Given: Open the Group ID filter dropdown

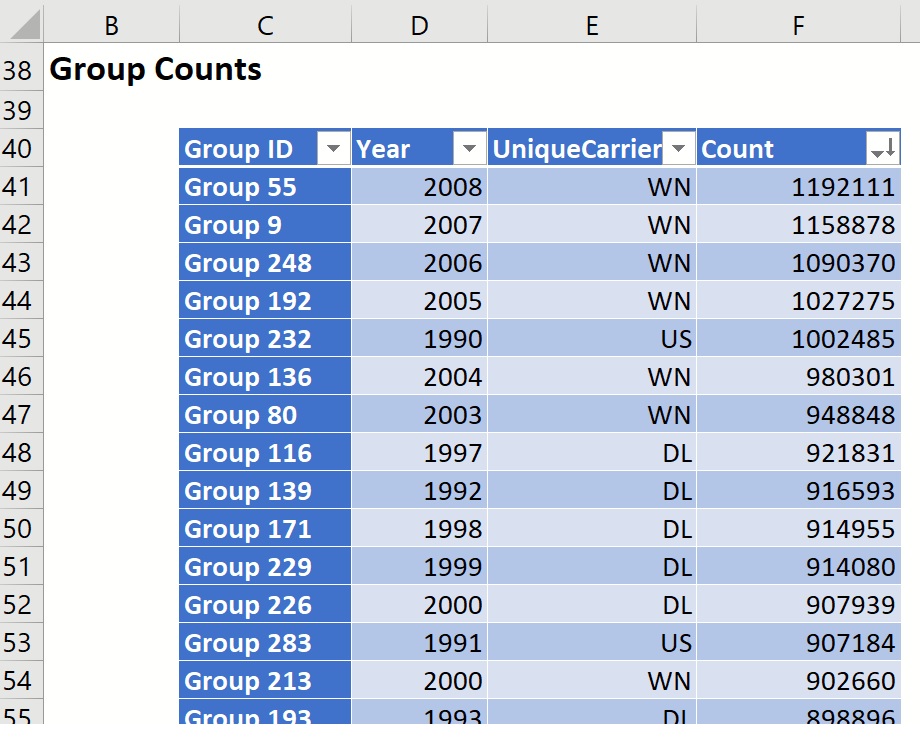Looking at the screenshot, I should point(333,150).
